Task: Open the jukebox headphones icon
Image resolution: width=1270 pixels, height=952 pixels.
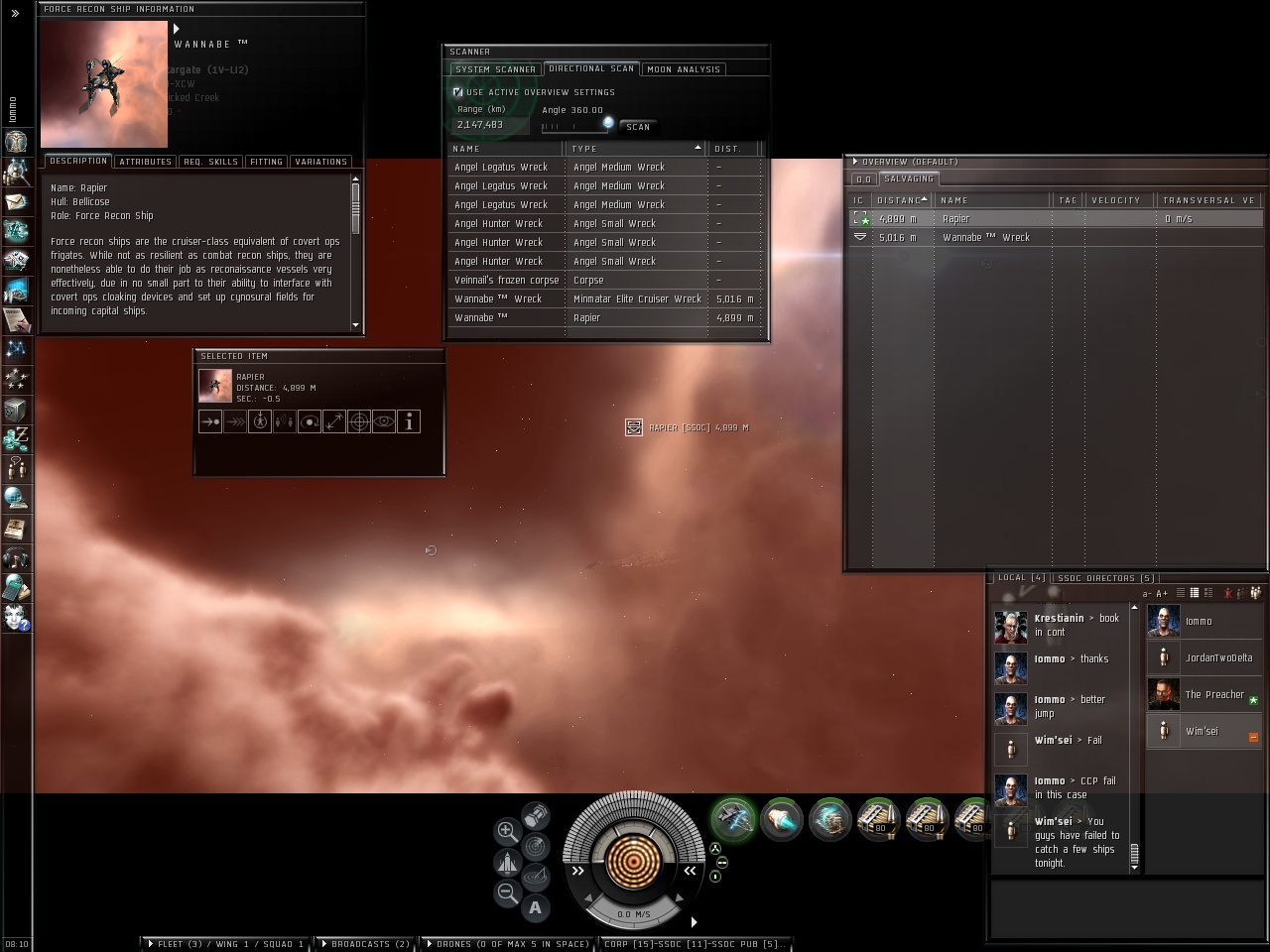Action: click(x=16, y=556)
